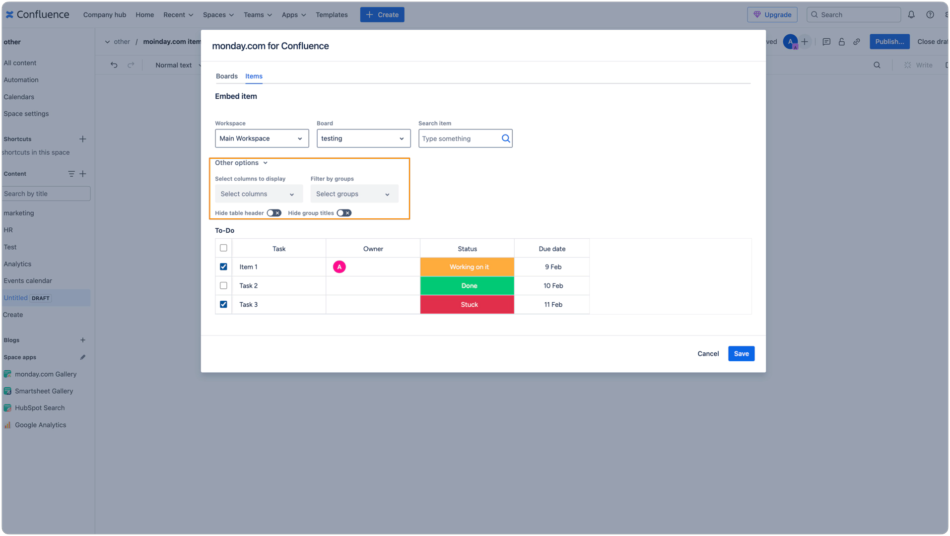Image resolution: width=950 pixels, height=536 pixels.
Task: Open the help question mark icon
Action: pyautogui.click(x=930, y=15)
